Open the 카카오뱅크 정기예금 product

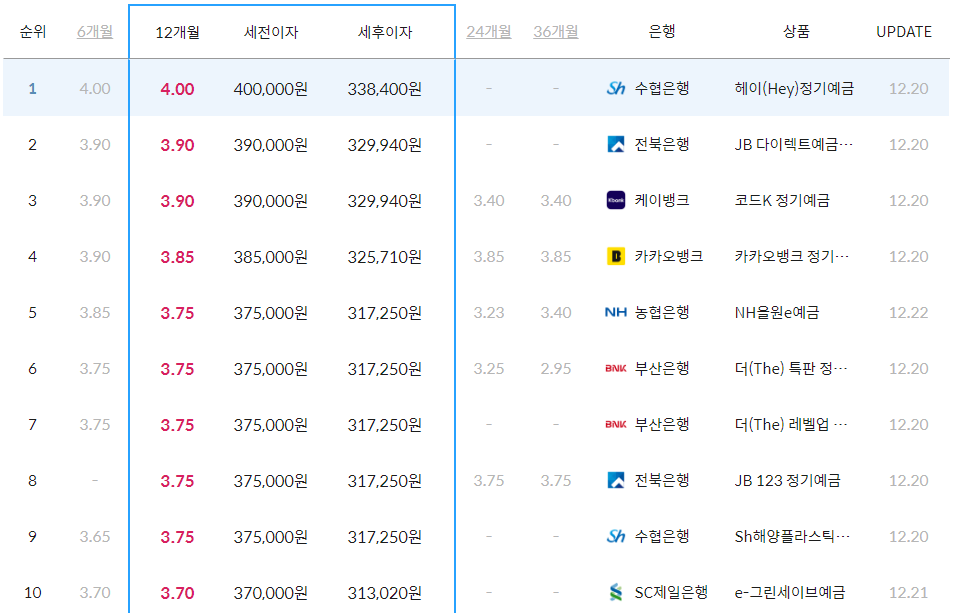click(x=792, y=257)
